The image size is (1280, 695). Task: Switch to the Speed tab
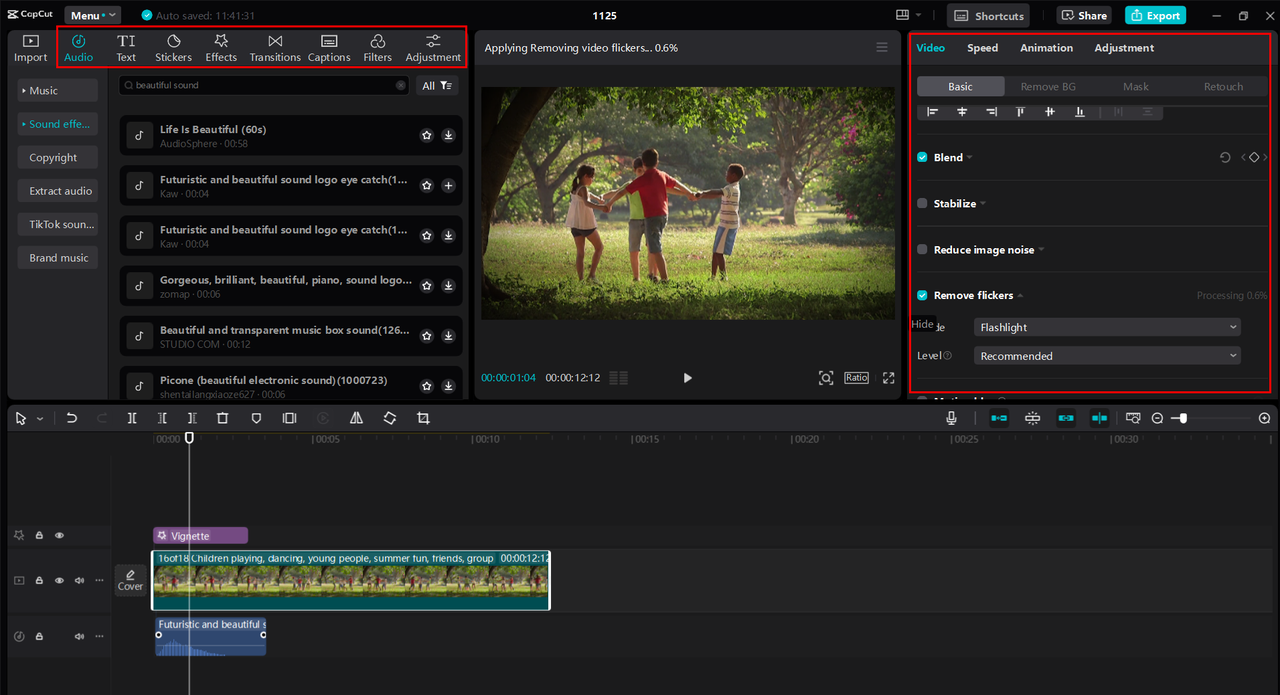click(982, 48)
